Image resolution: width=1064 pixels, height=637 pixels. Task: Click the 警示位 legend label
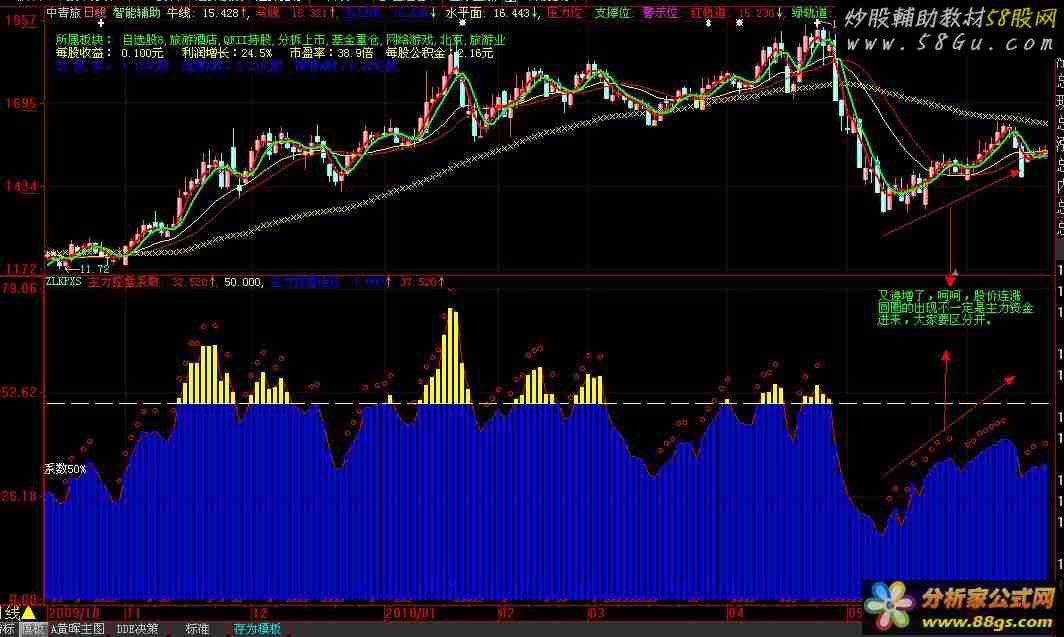660,13
